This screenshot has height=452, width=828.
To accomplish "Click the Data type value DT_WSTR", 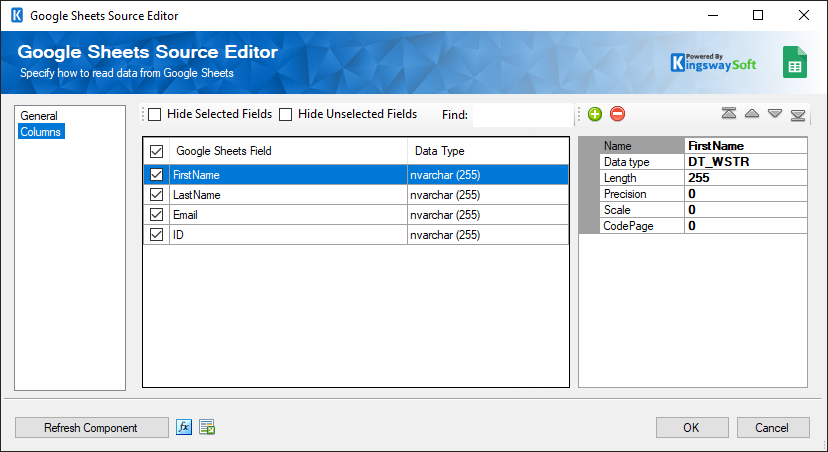I will pyautogui.click(x=746, y=162).
